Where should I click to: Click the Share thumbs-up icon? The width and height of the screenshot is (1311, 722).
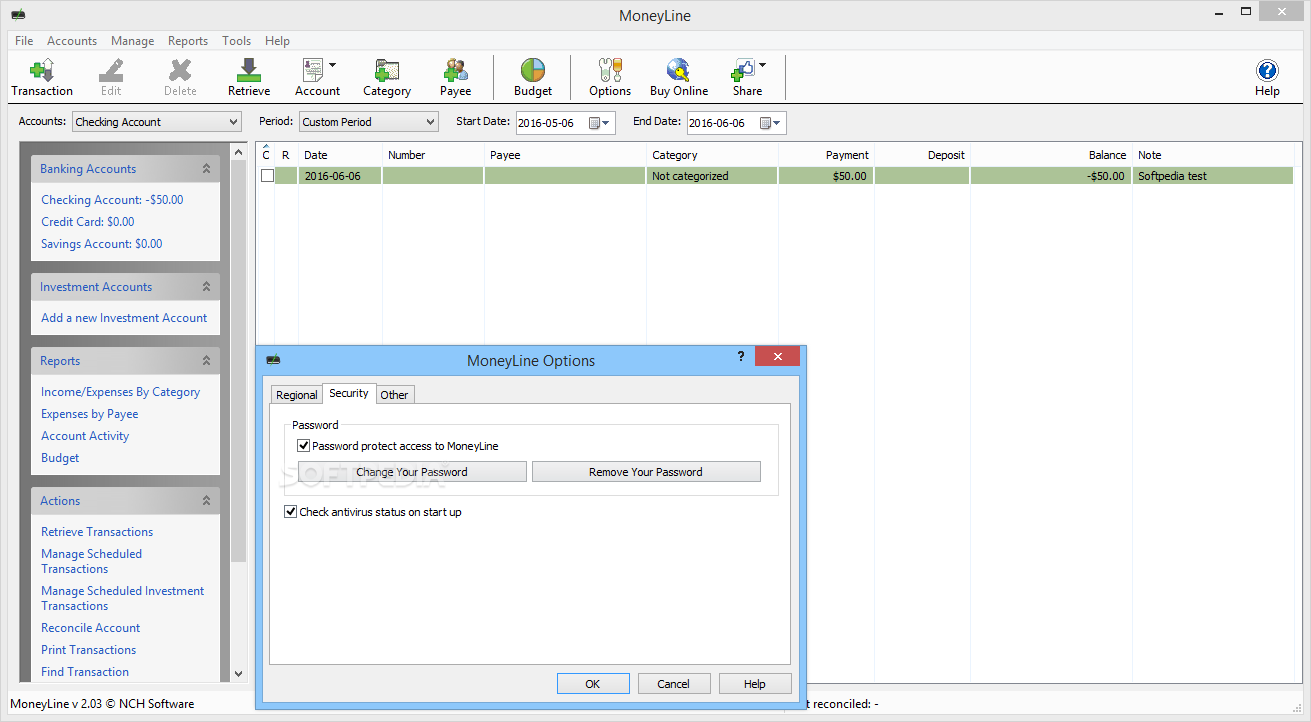(742, 71)
